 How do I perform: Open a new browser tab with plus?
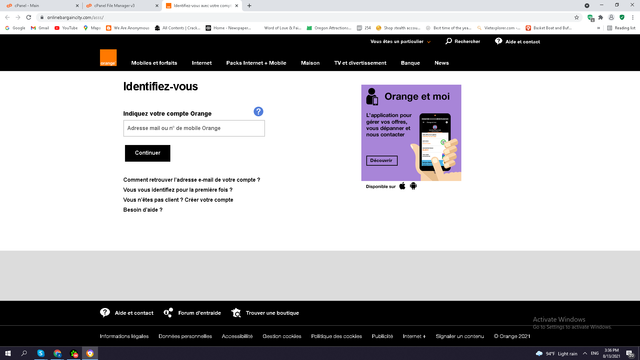[249, 6]
